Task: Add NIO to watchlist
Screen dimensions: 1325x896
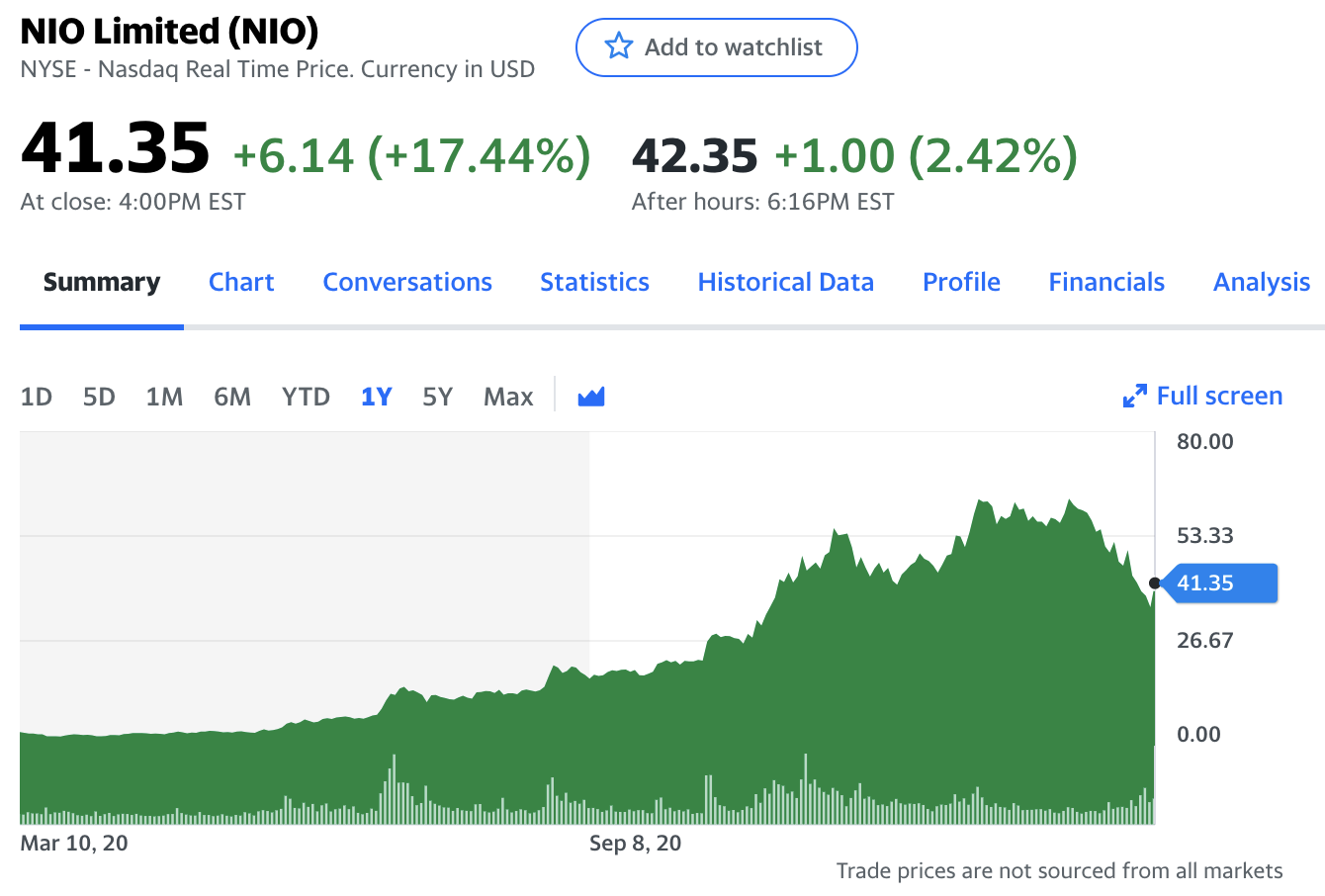Action: [717, 47]
